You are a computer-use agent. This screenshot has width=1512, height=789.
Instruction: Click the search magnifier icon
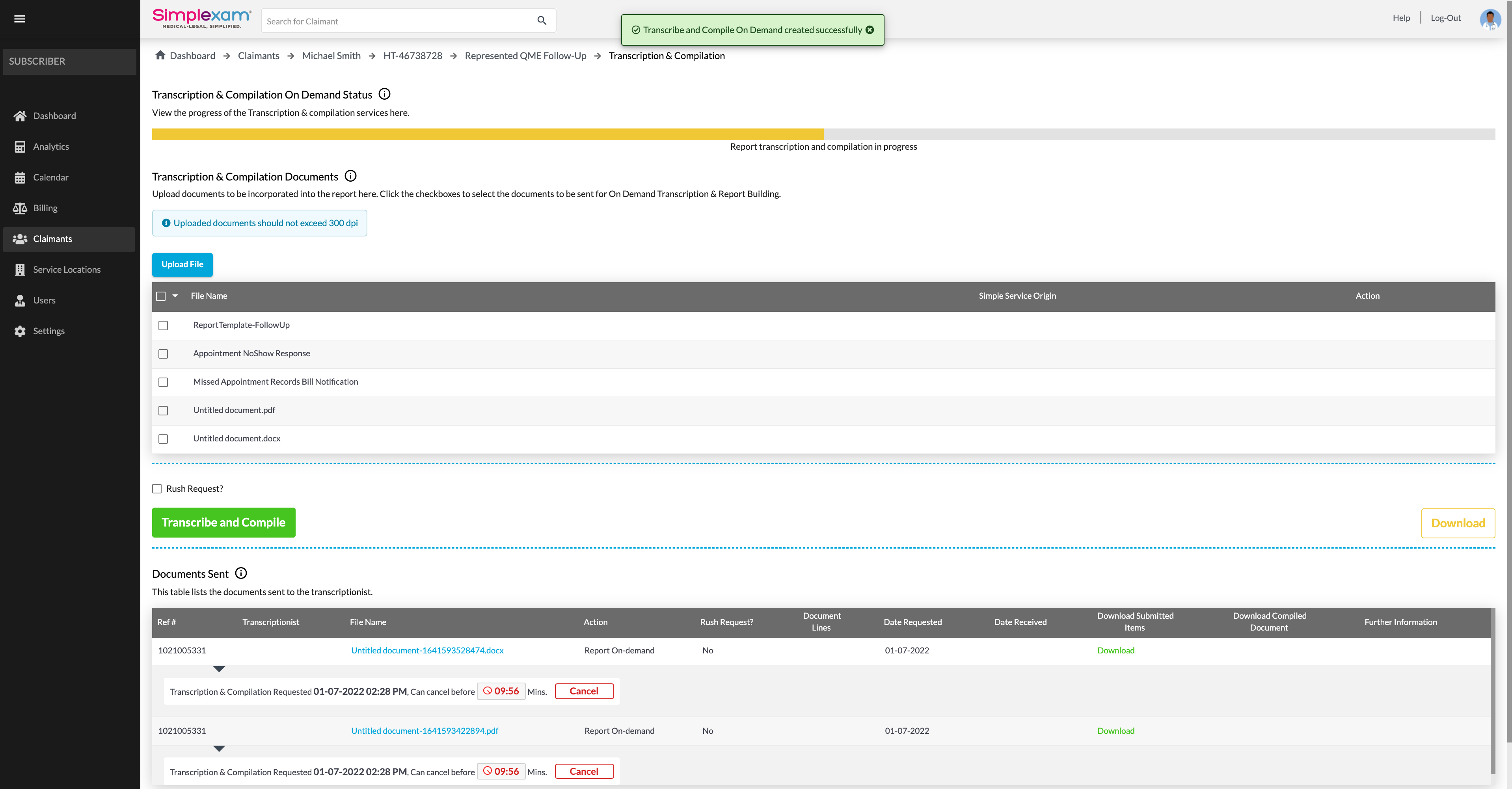(541, 20)
